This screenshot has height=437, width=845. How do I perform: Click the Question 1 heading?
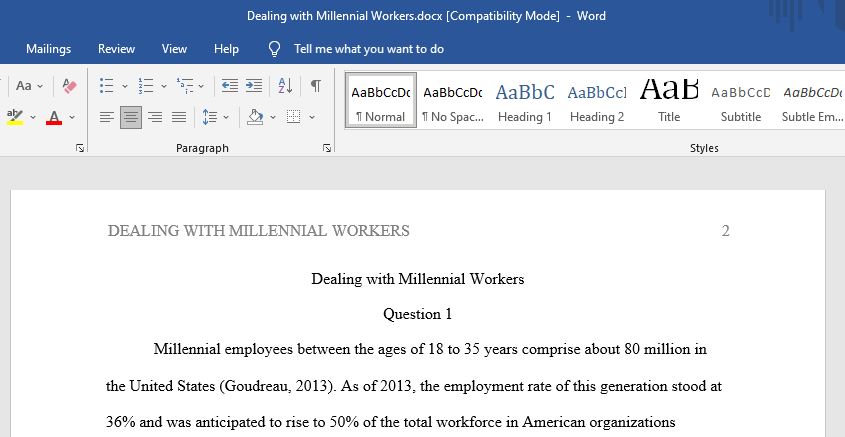[418, 314]
